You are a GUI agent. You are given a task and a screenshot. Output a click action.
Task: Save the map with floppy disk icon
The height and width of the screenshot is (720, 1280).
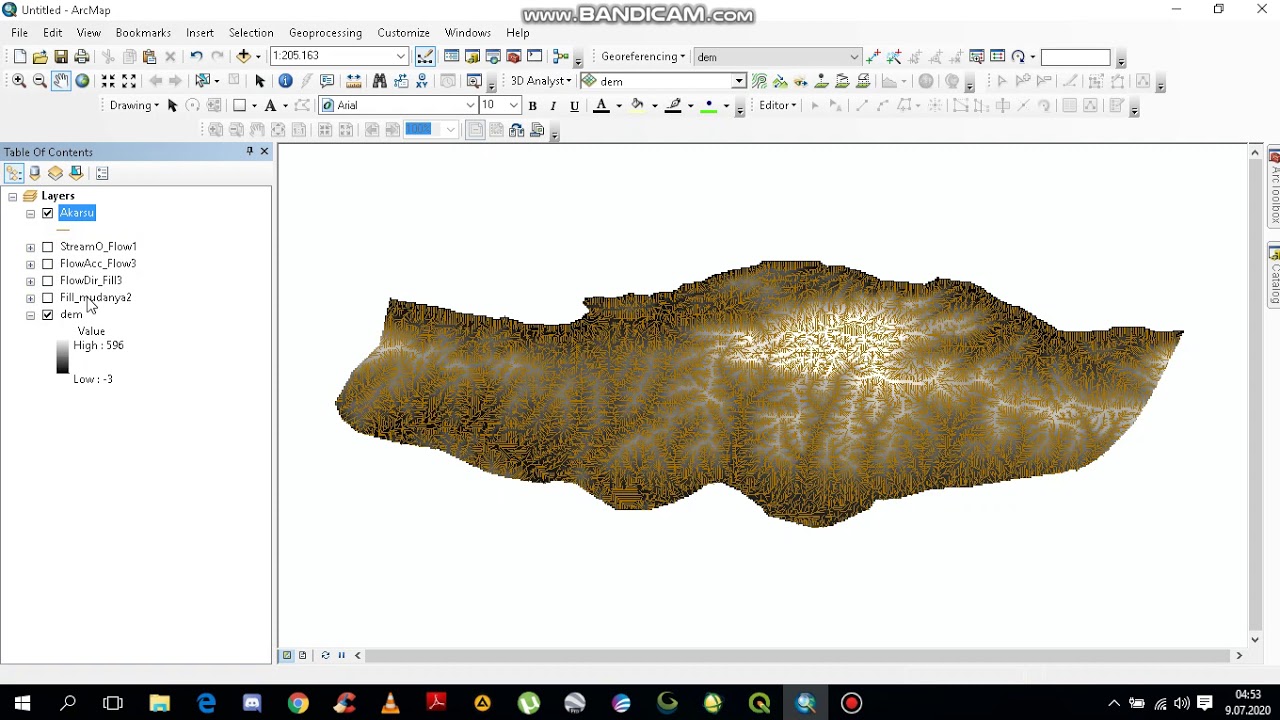click(x=61, y=57)
